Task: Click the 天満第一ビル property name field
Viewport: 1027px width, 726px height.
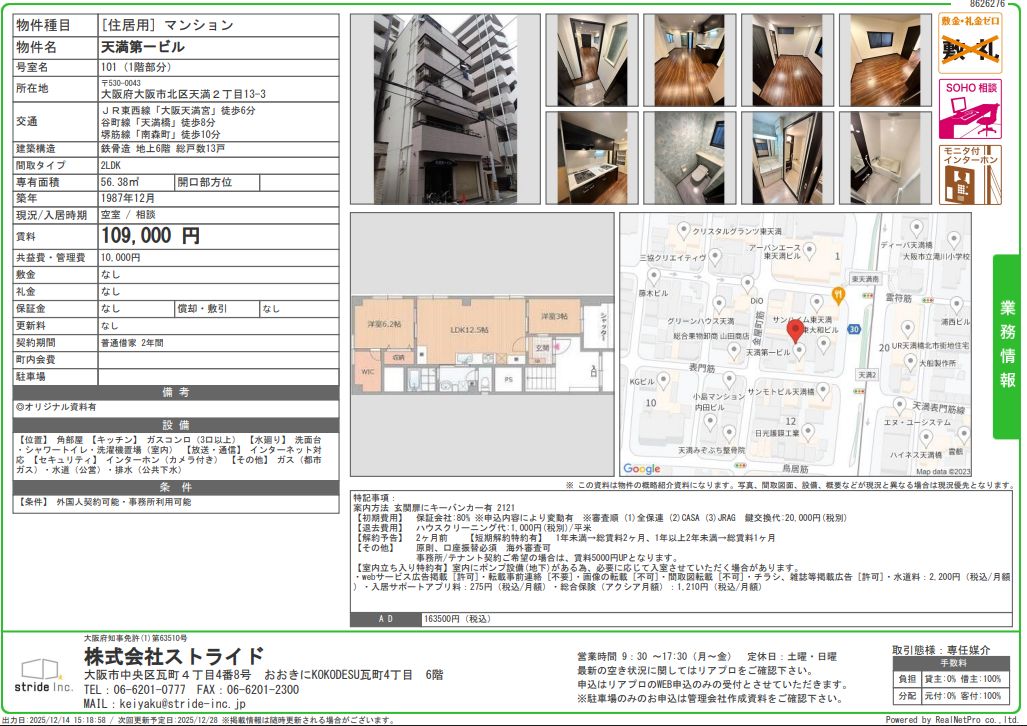Action: tap(142, 47)
